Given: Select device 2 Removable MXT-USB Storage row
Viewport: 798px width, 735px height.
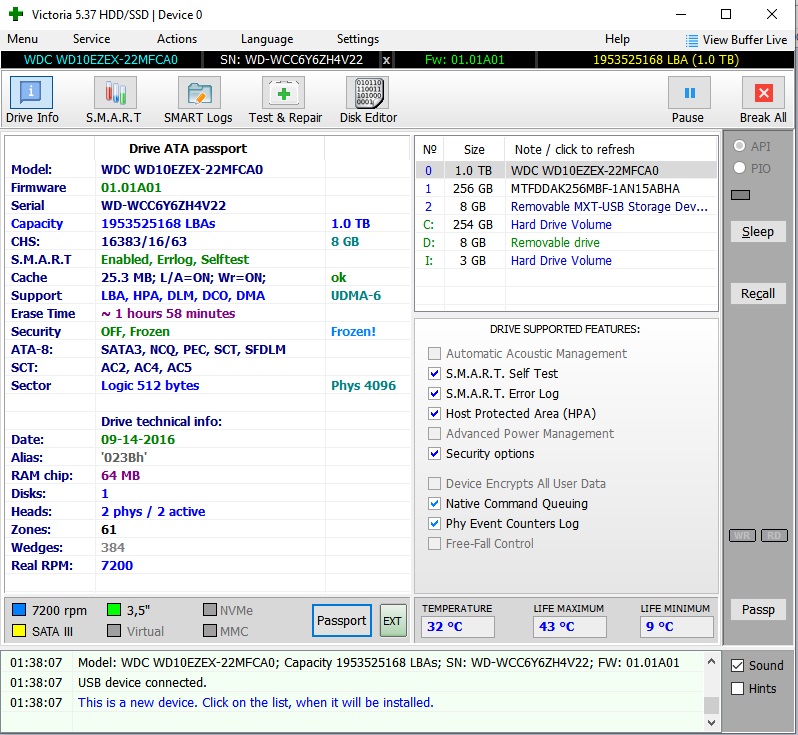Looking at the screenshot, I should [x=566, y=207].
